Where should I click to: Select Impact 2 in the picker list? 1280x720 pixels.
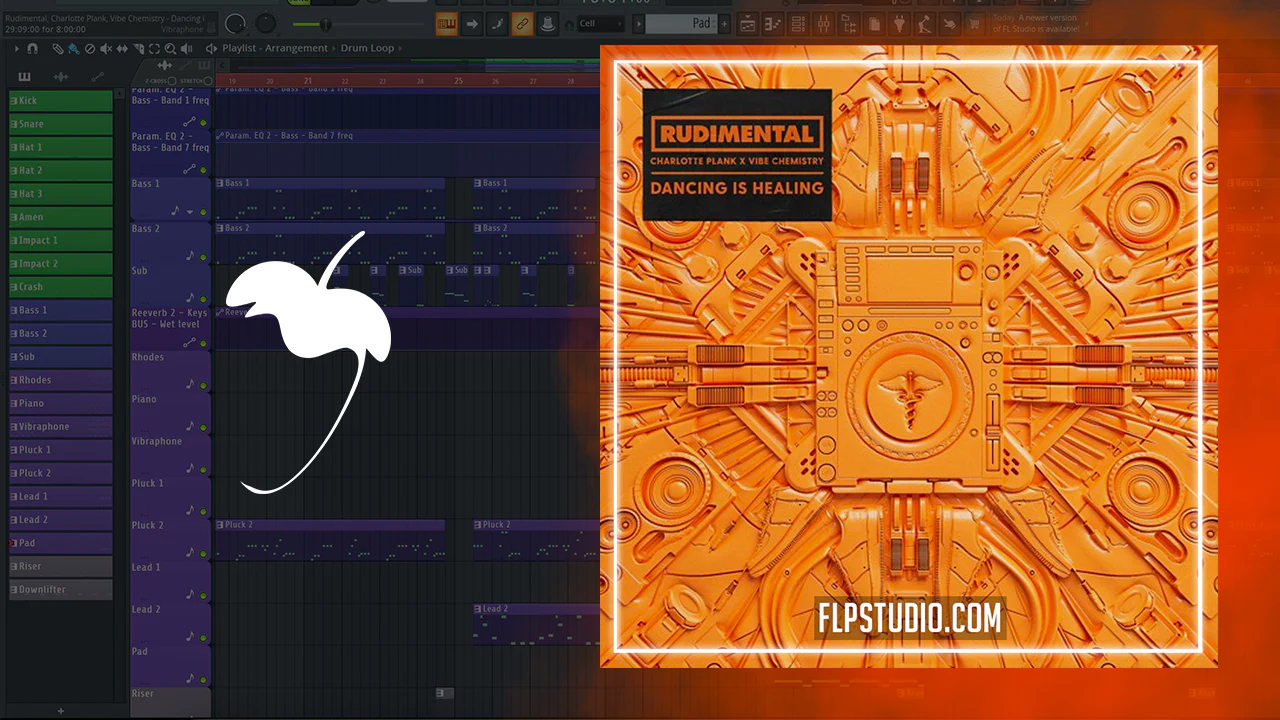(x=61, y=264)
